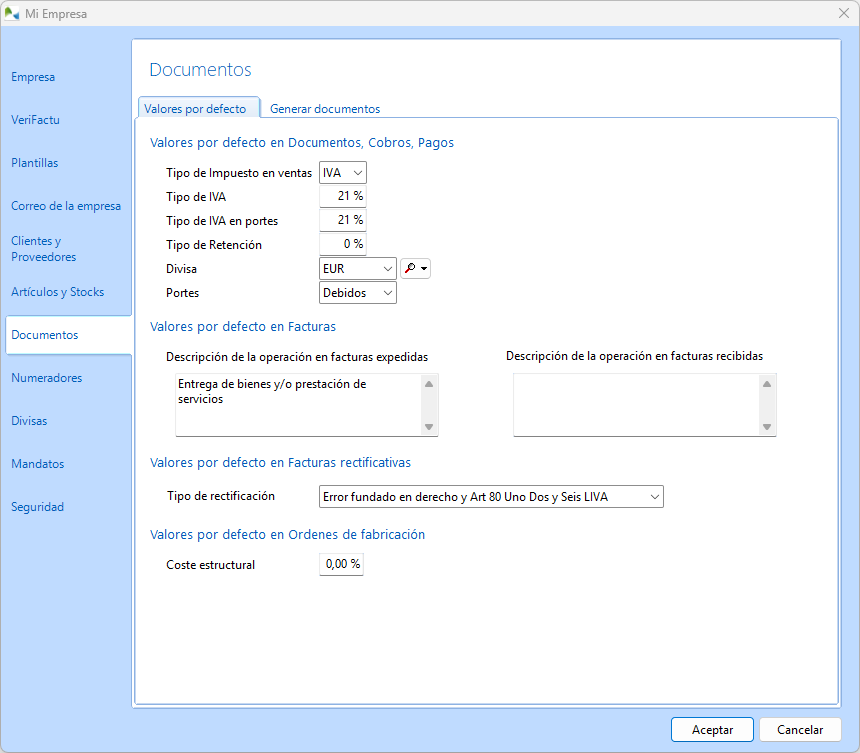Expand the Divisa EUR dropdown
This screenshot has width=860, height=753.
pyautogui.click(x=357, y=268)
